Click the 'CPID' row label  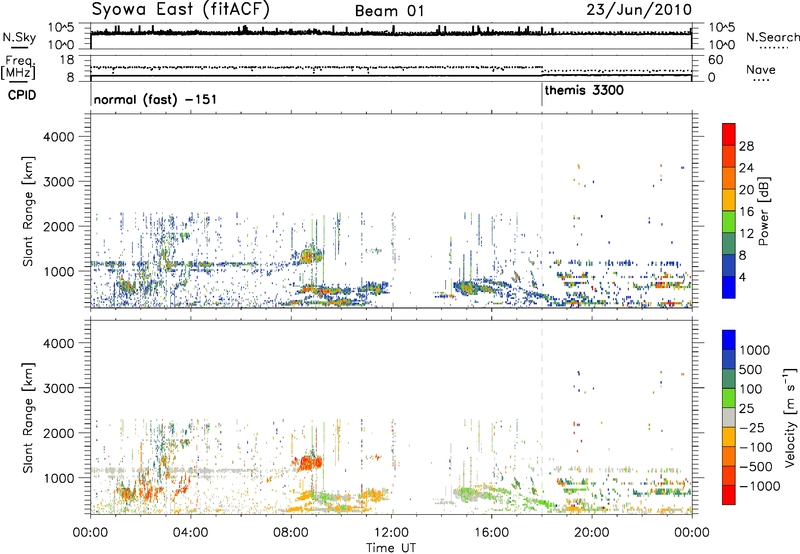(x=22, y=95)
